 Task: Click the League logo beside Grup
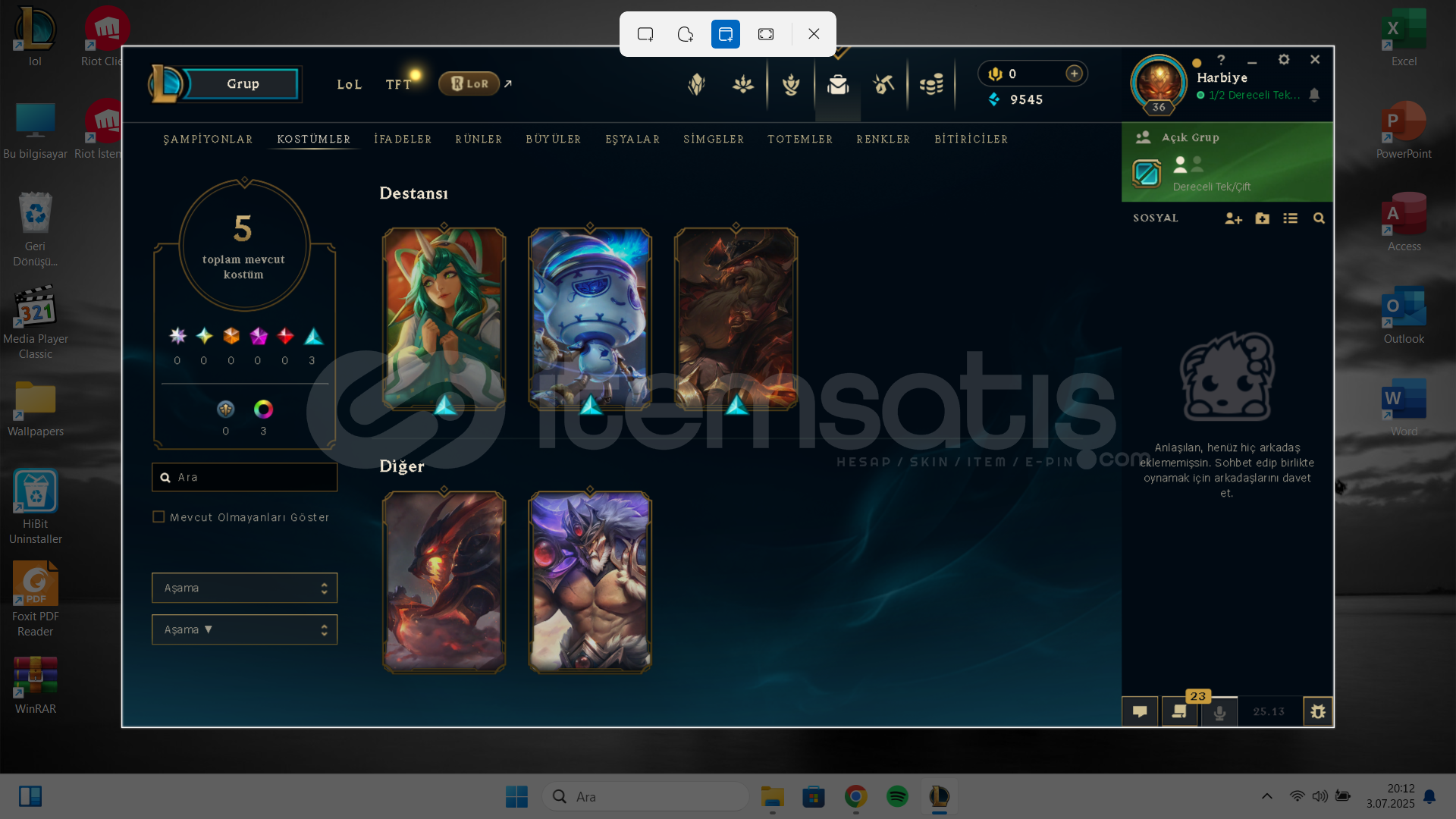[165, 83]
